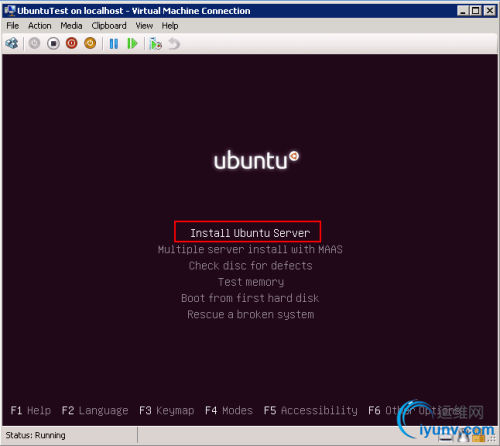Screen dimensions: 500x446
Task: Click the window title bar system icon
Action: tap(10, 10)
